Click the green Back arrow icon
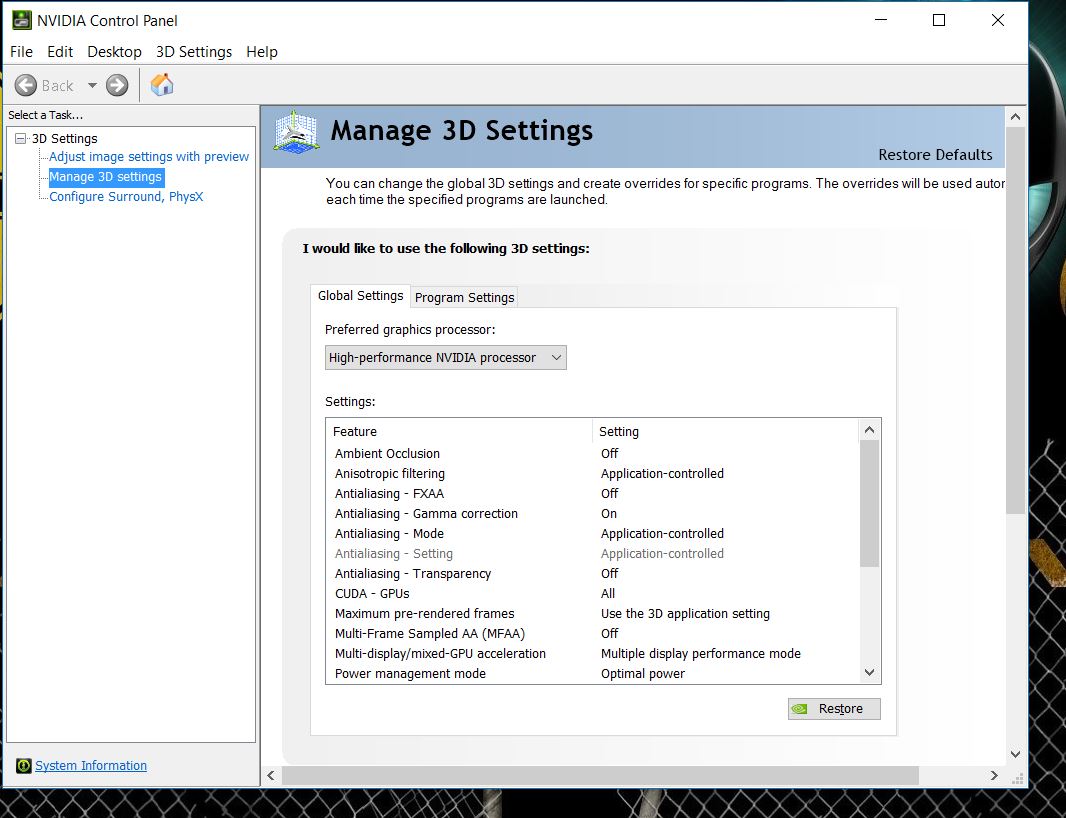Screen dimensions: 1066x818 pos(26,86)
